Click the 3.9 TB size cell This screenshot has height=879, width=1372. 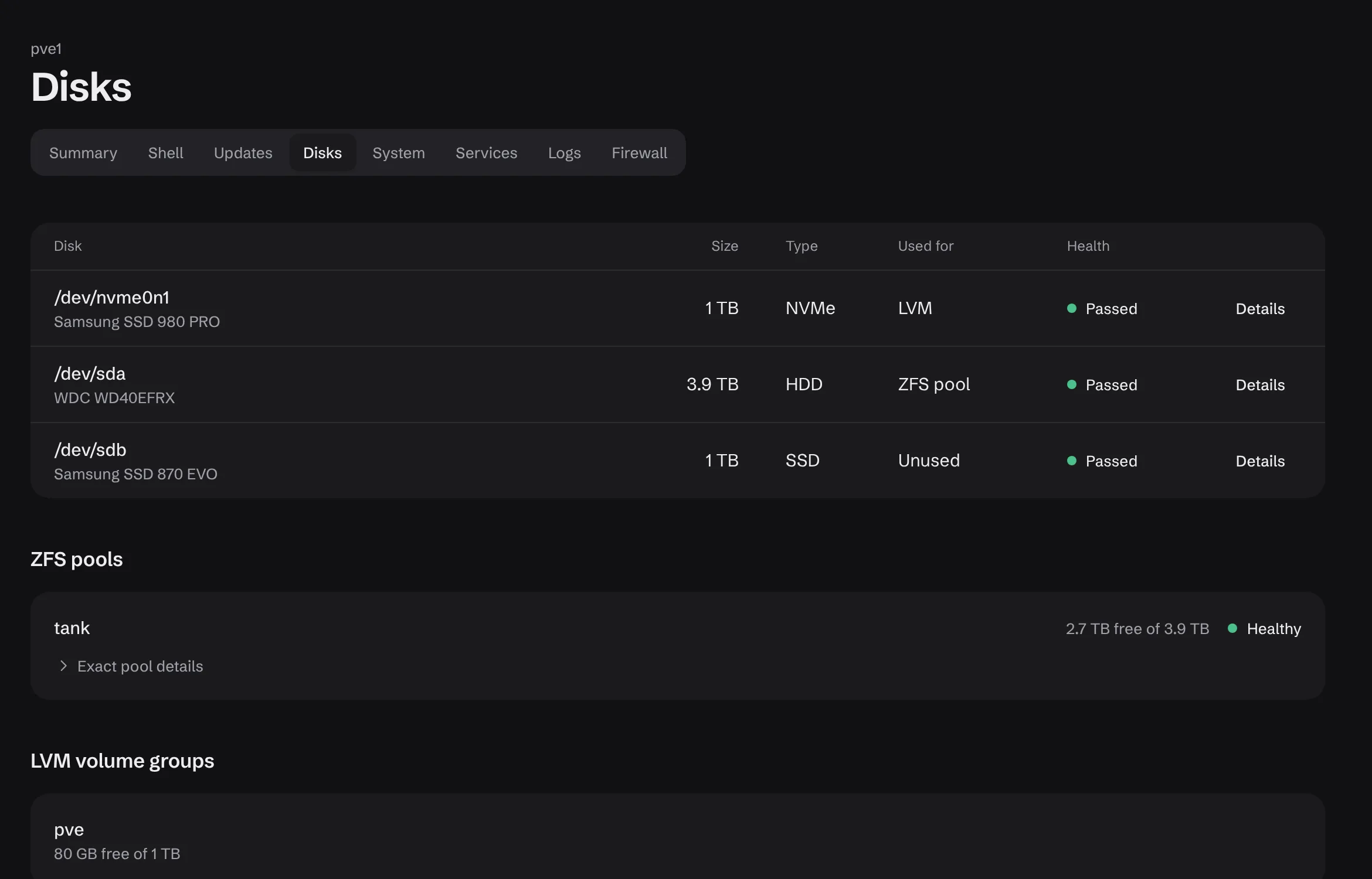(x=712, y=384)
